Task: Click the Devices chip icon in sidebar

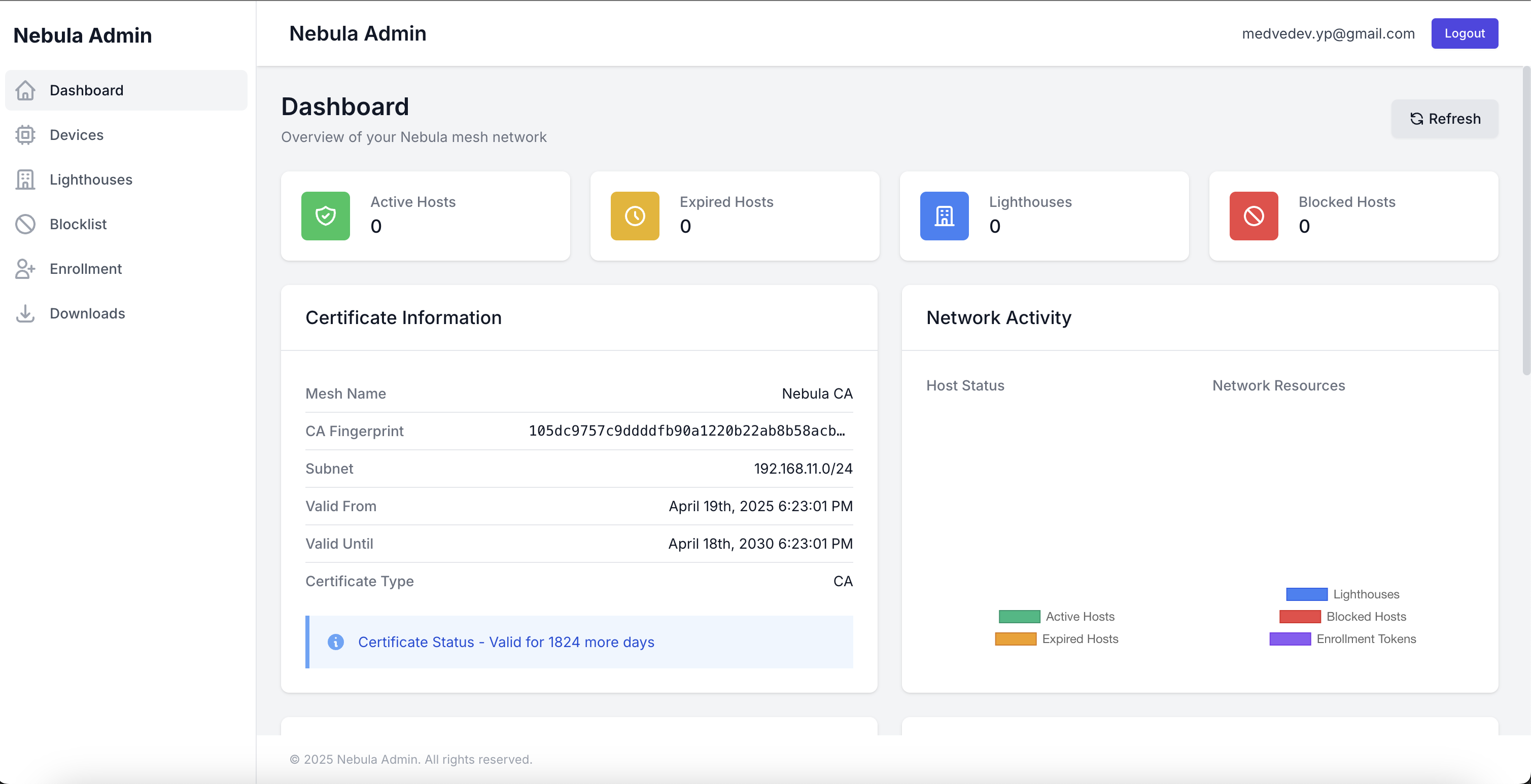Action: [25, 135]
